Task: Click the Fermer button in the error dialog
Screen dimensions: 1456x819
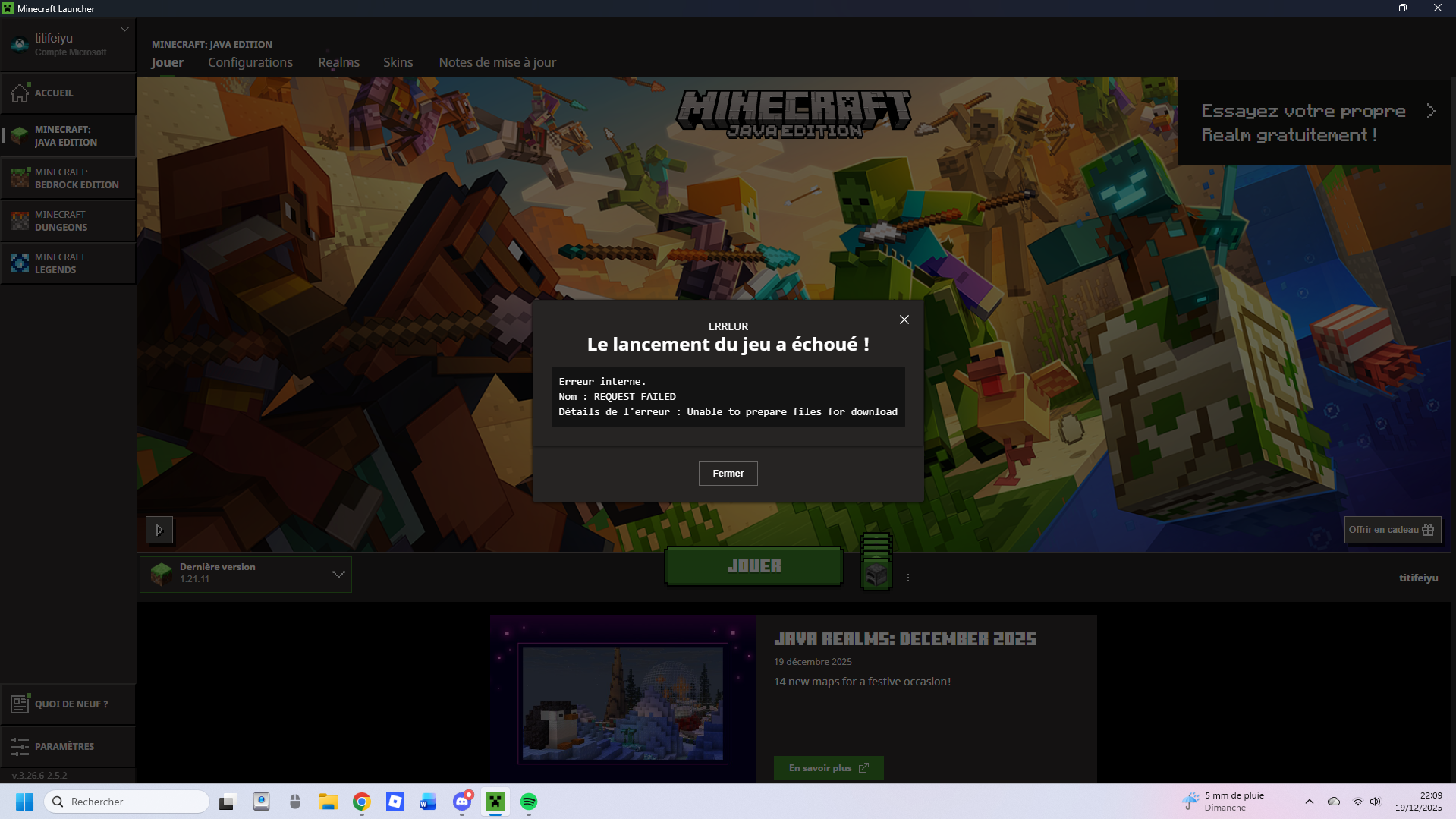Action: [x=728, y=474]
